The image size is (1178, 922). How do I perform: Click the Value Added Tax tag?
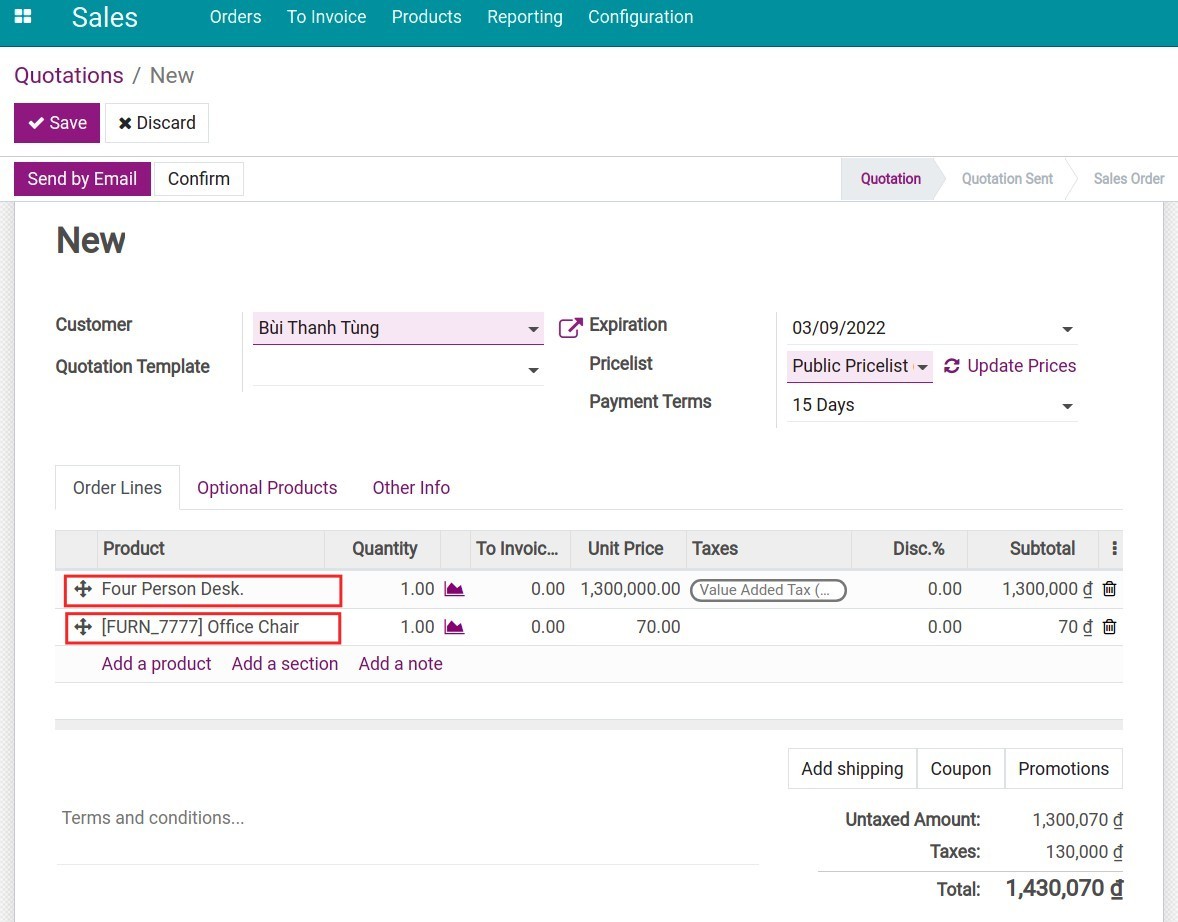pos(768,590)
